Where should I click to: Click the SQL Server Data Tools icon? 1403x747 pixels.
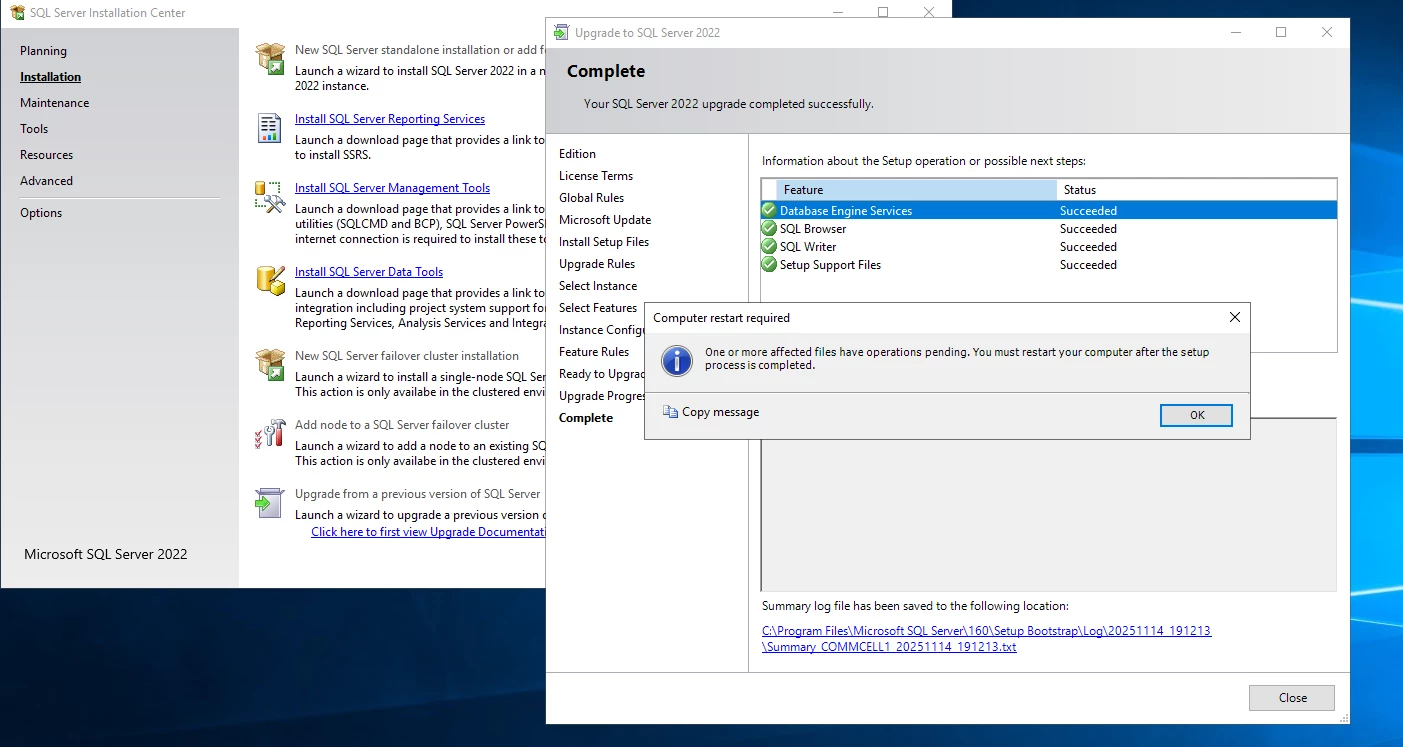point(270,280)
